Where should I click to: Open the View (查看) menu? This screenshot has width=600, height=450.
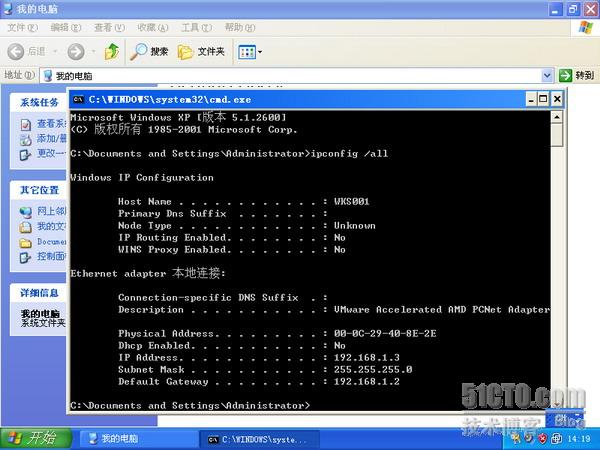109,28
